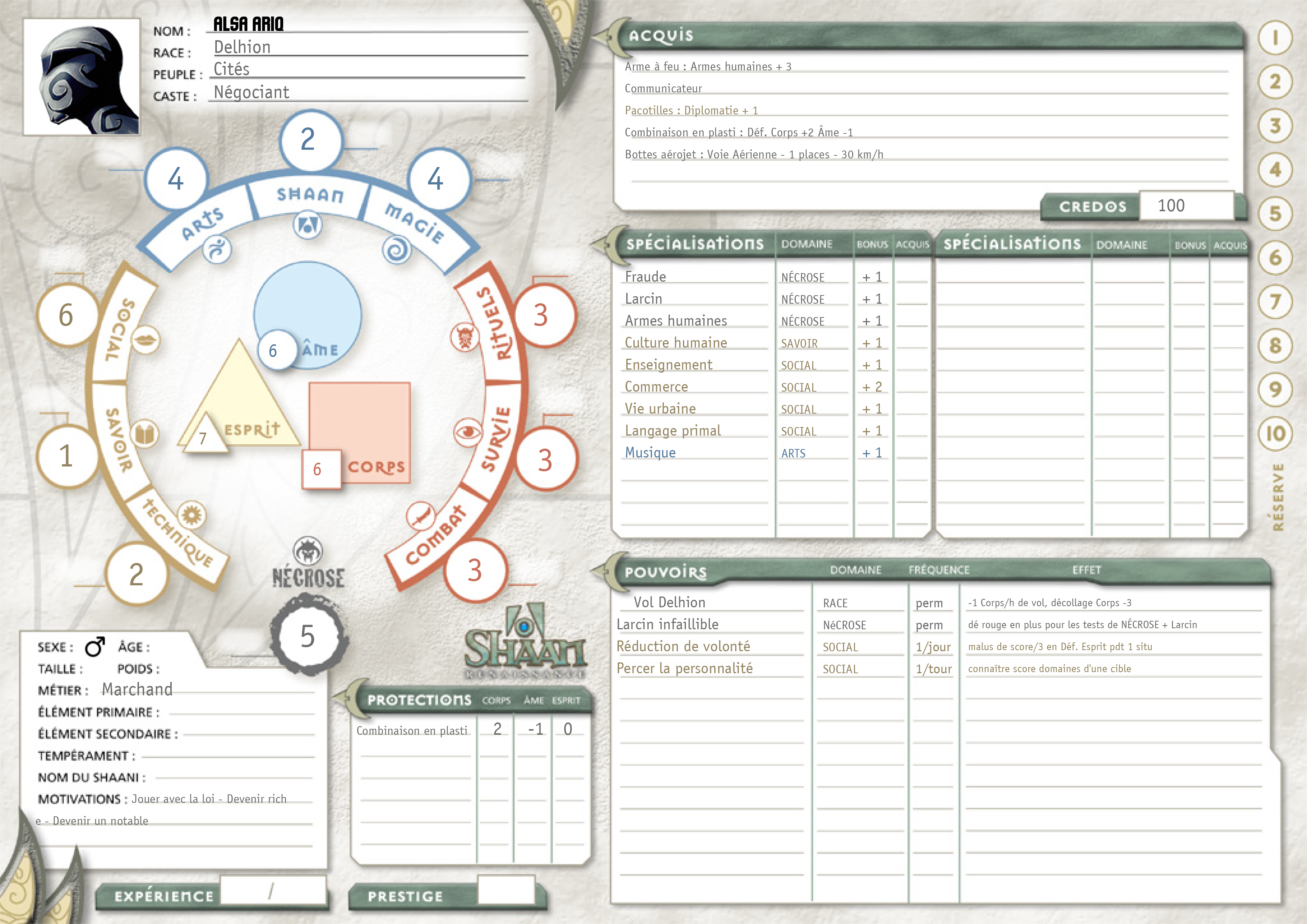1307x924 pixels.
Task: Select reserve circle number 5
Action: pyautogui.click(x=1275, y=213)
